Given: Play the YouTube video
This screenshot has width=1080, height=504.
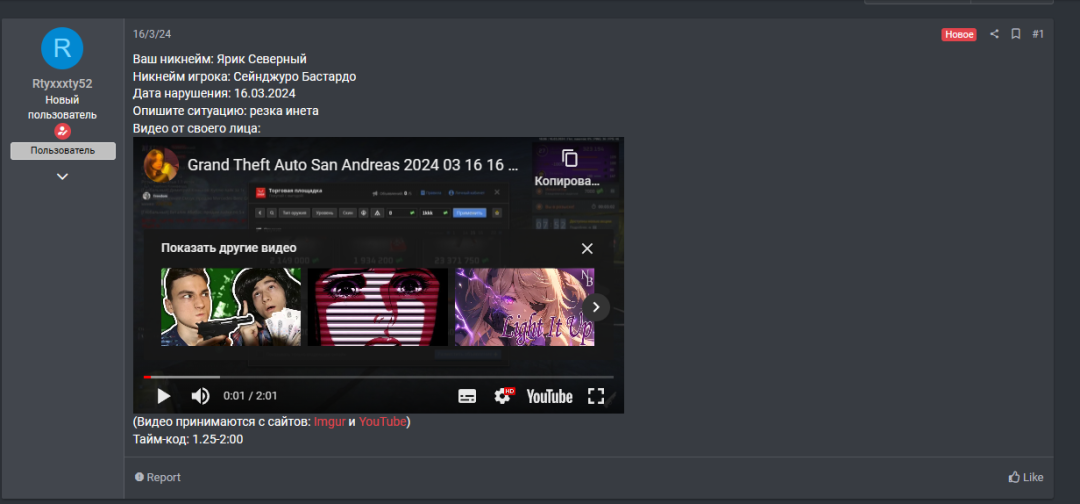Looking at the screenshot, I should pyautogui.click(x=163, y=396).
